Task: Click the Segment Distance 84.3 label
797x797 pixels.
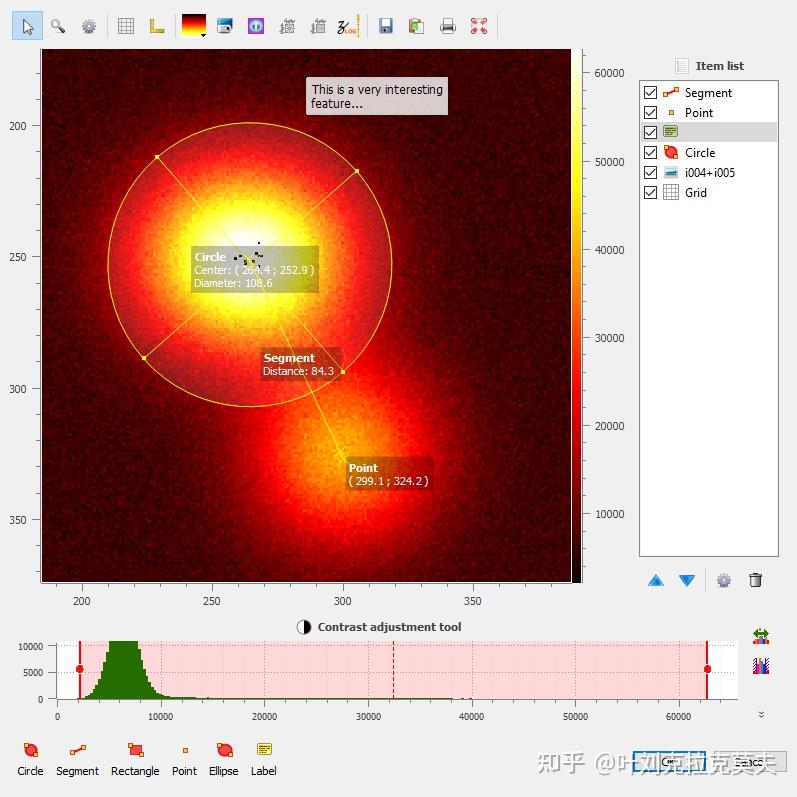Action: (300, 364)
